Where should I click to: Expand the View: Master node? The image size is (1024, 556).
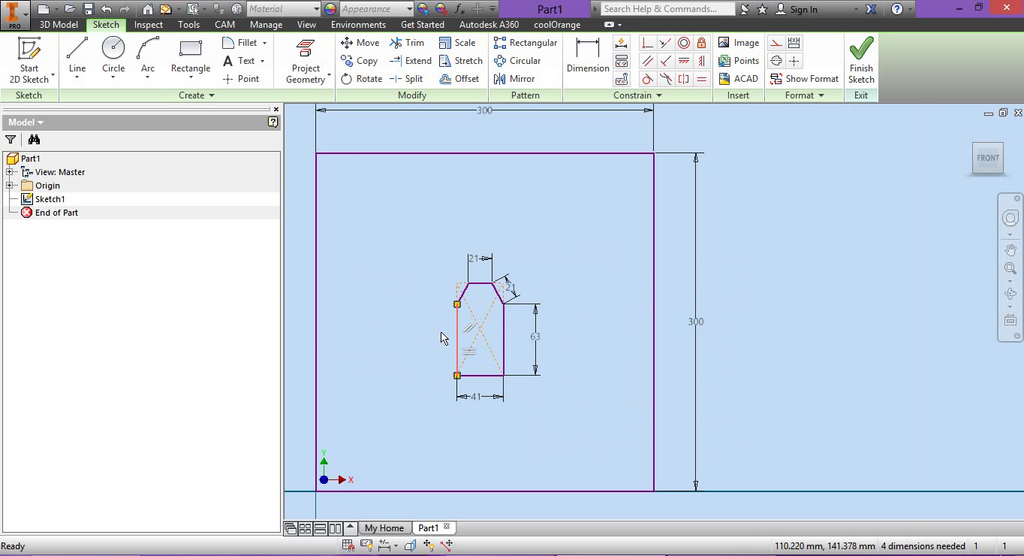(10, 172)
